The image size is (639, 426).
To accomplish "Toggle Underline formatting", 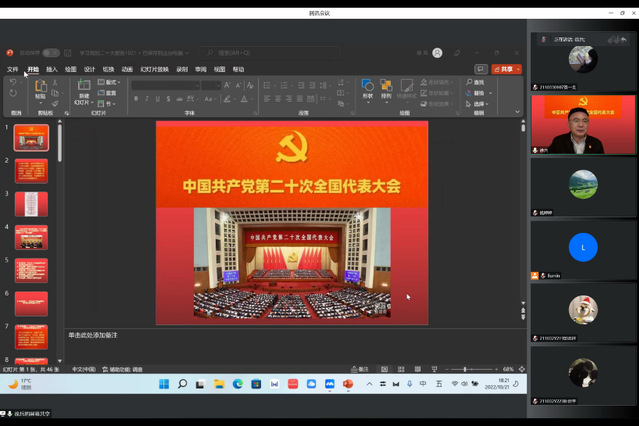I will coord(157,99).
